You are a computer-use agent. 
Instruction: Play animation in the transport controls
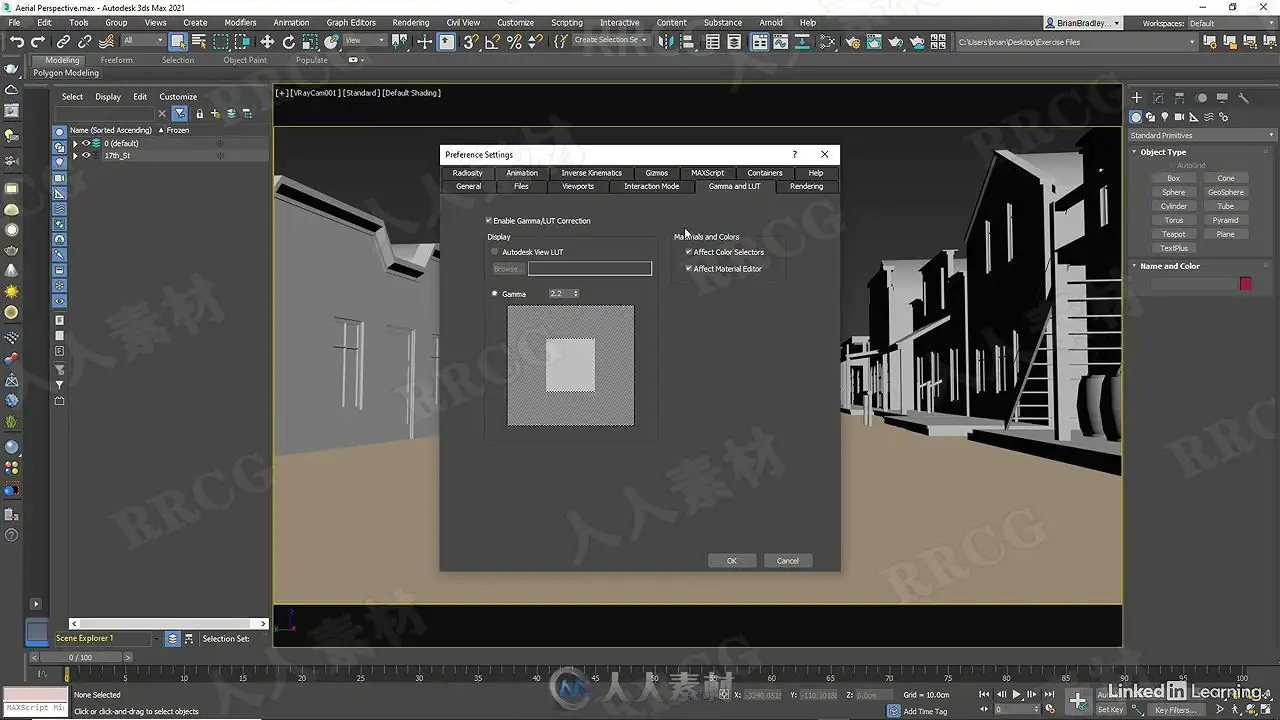pyautogui.click(x=1017, y=694)
